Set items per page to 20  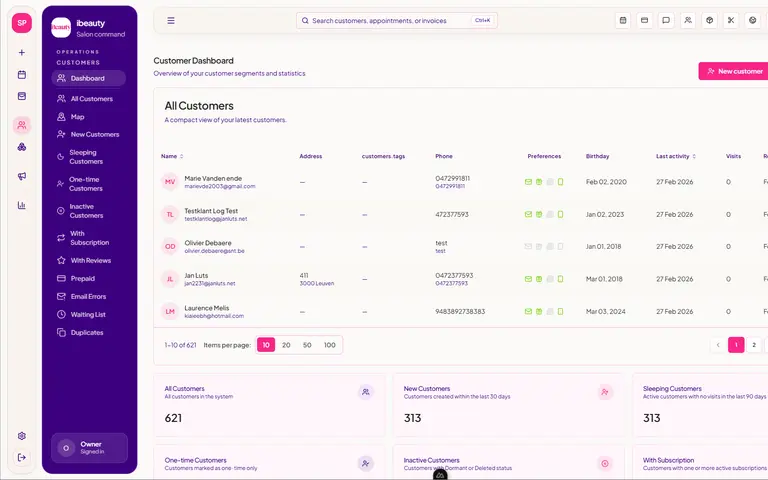coord(287,345)
